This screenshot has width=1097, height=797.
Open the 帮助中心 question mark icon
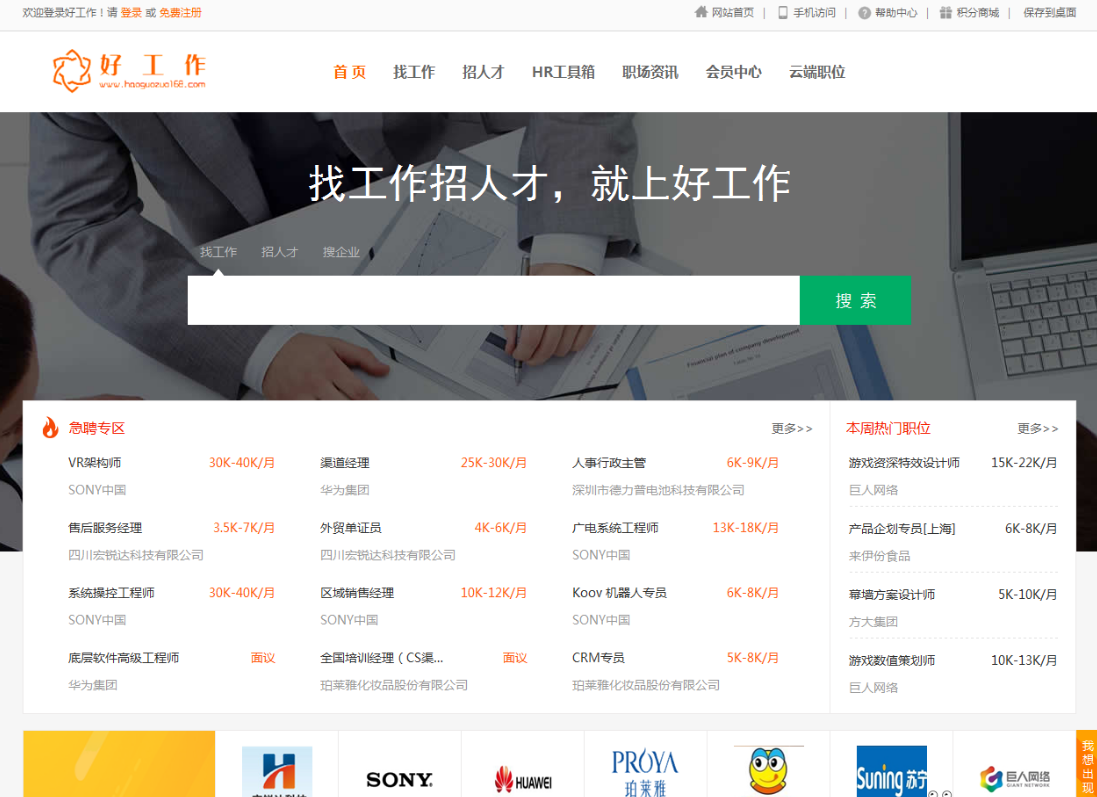(864, 13)
